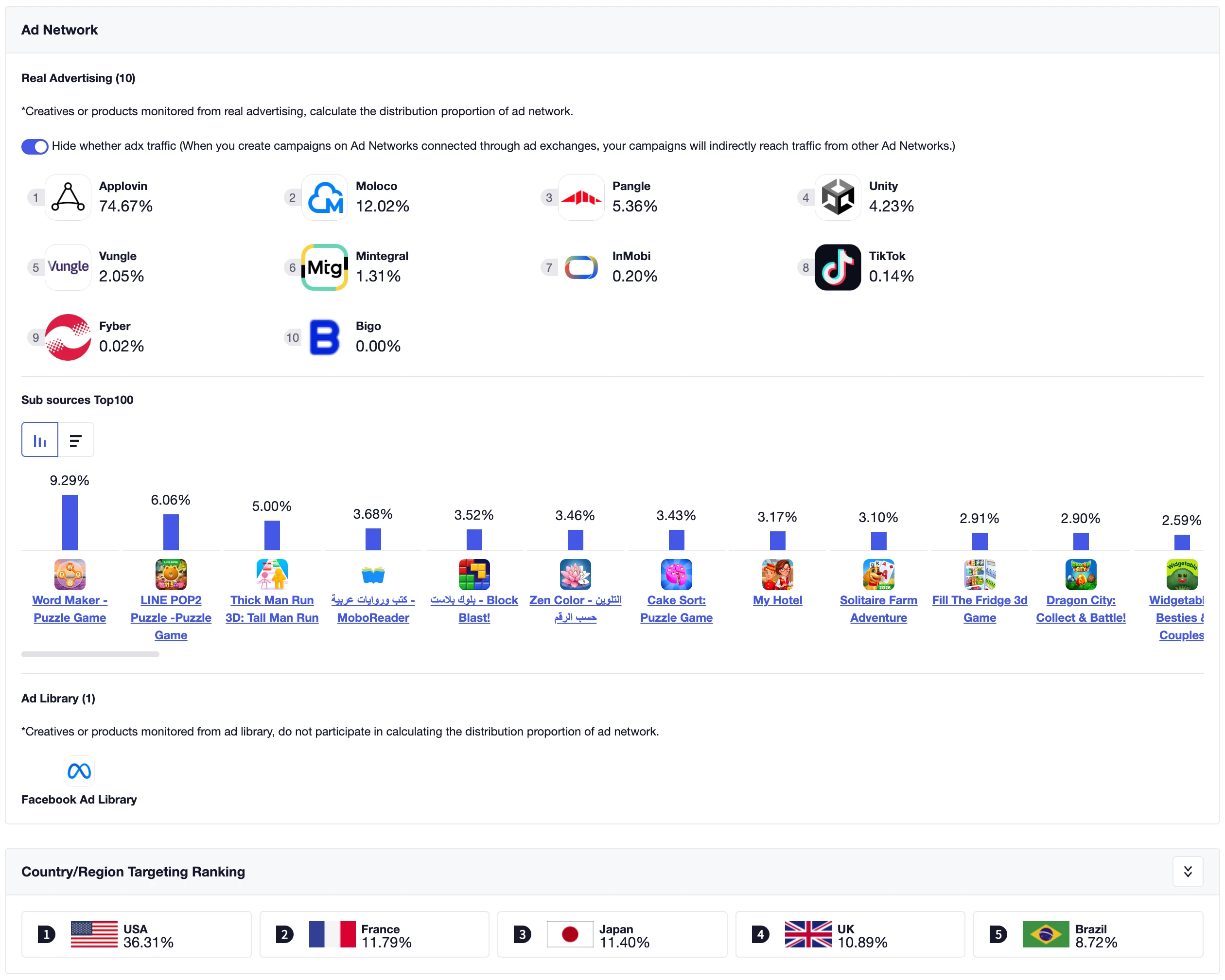Screen dimensions: 1225x980
Task: Open the Word Maker - Puzzle Game link
Action: [70, 609]
